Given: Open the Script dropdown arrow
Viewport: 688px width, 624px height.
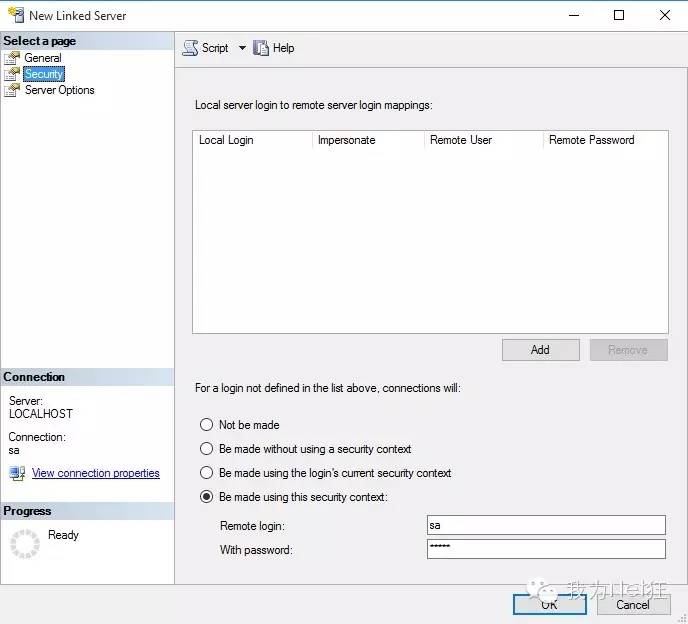Looking at the screenshot, I should point(242,48).
